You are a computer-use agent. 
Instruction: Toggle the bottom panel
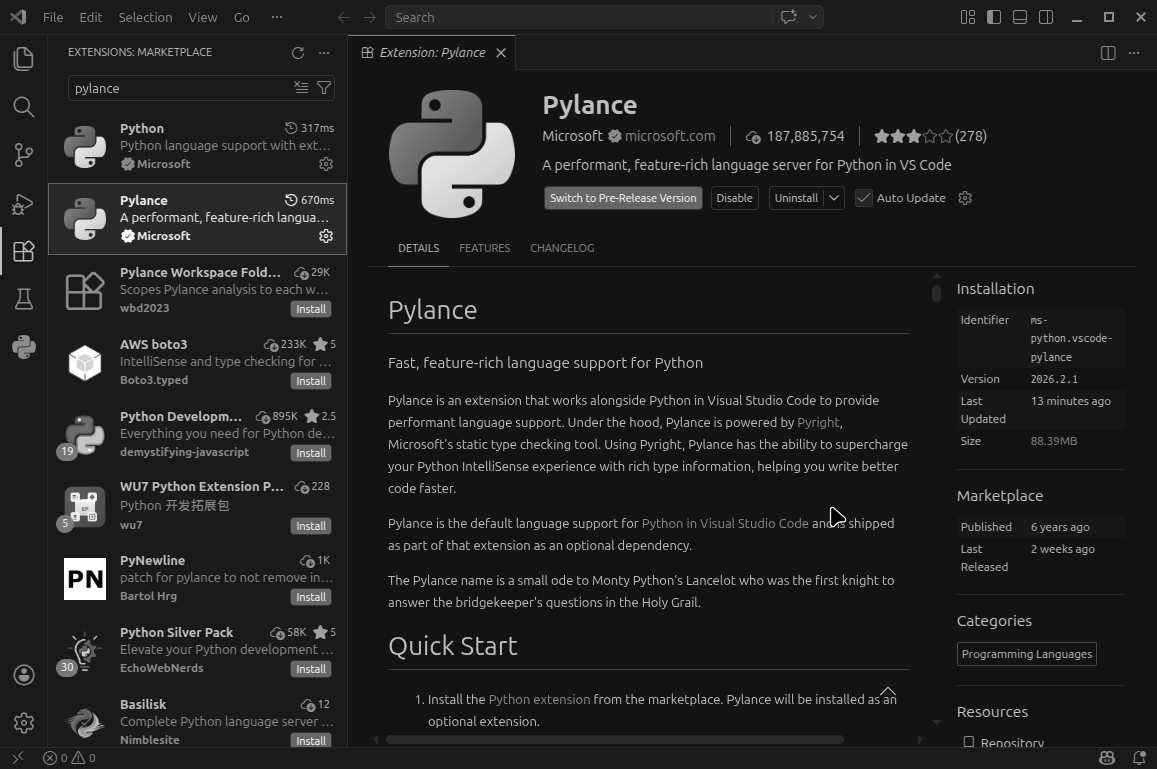pos(1020,17)
